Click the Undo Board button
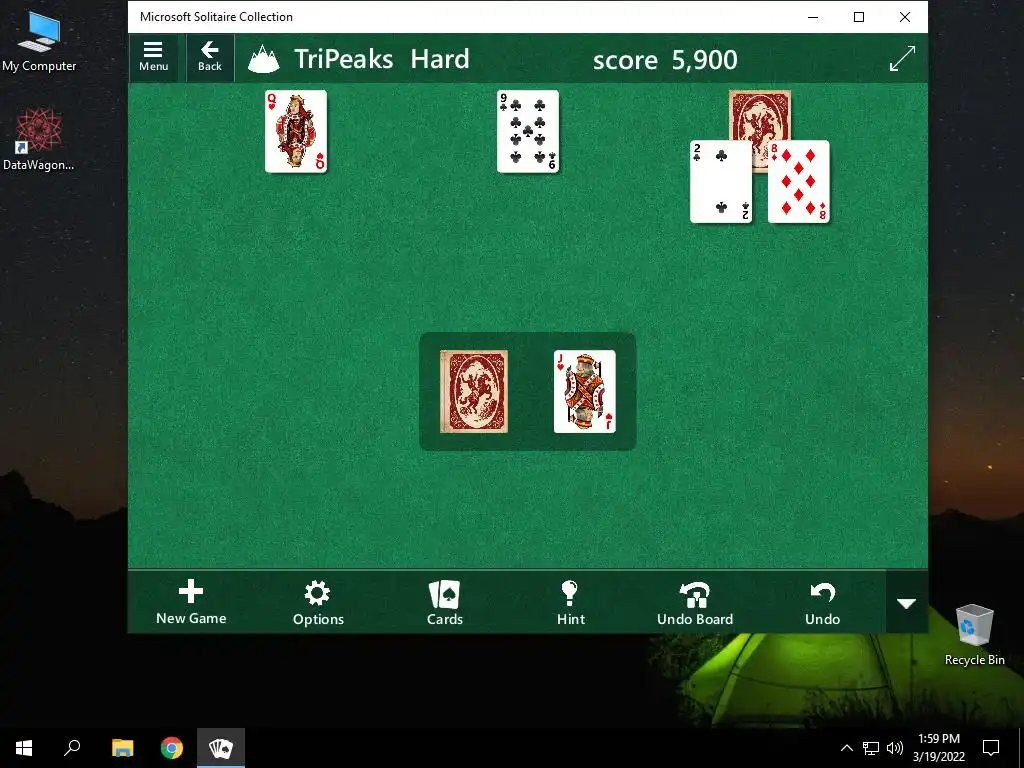1024x768 pixels. [695, 602]
